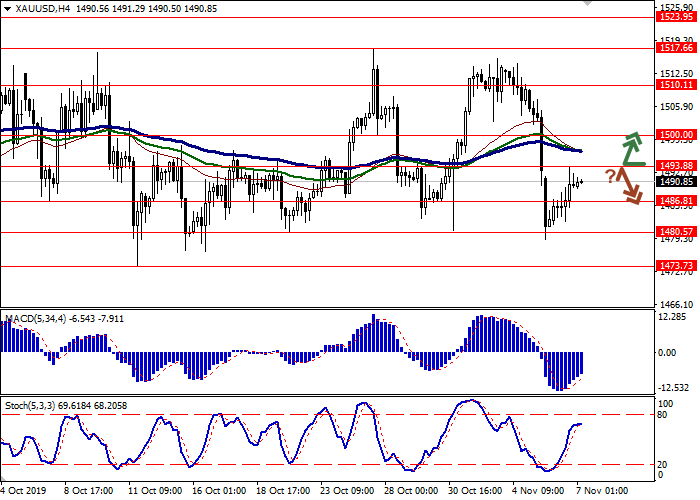
Task: Select the 1486.81 support price label
Action: click(676, 201)
